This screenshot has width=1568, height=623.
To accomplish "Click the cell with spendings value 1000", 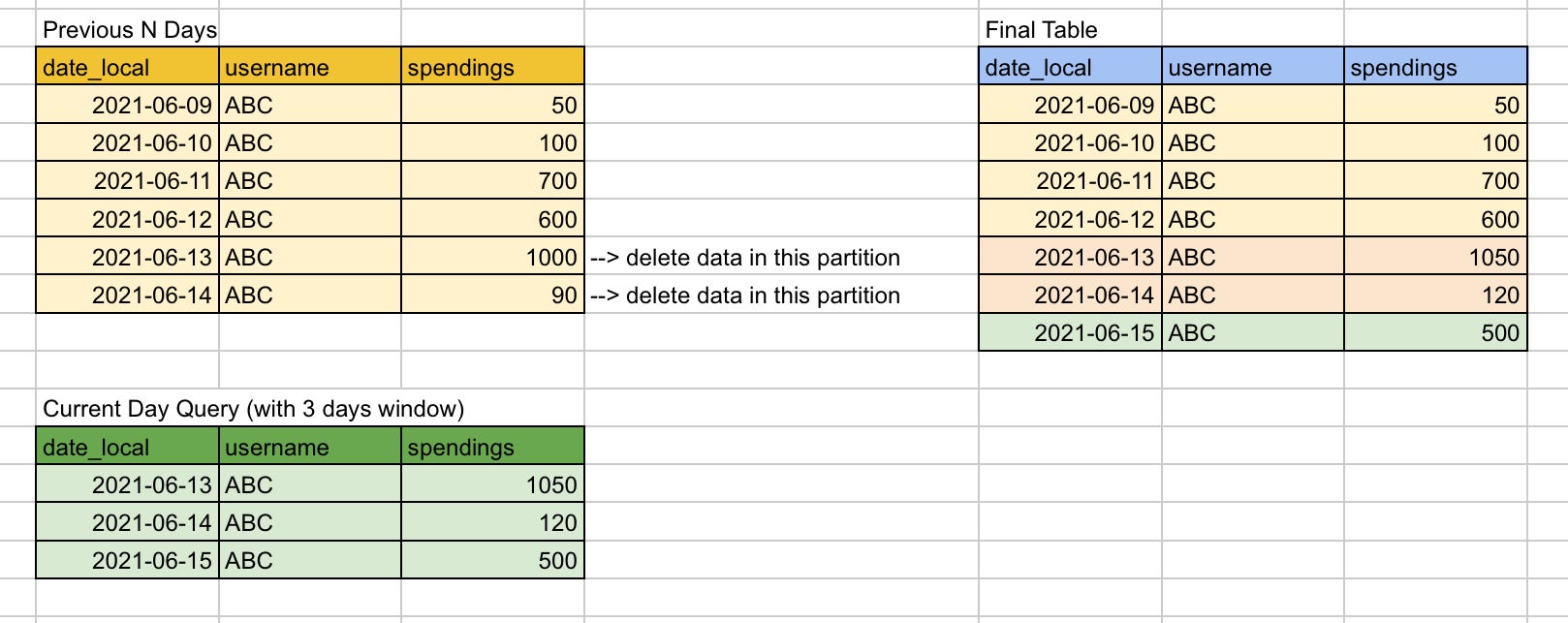I will pyautogui.click(x=492, y=257).
